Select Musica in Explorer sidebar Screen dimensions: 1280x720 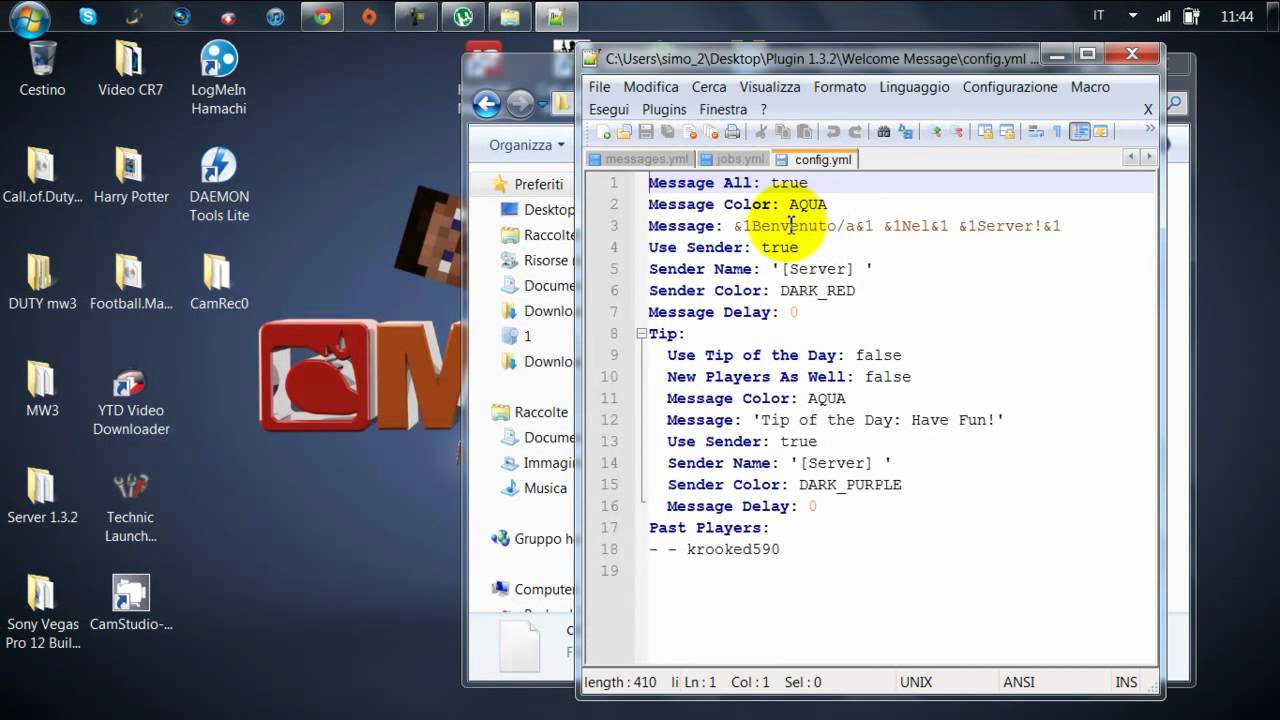pos(535,488)
